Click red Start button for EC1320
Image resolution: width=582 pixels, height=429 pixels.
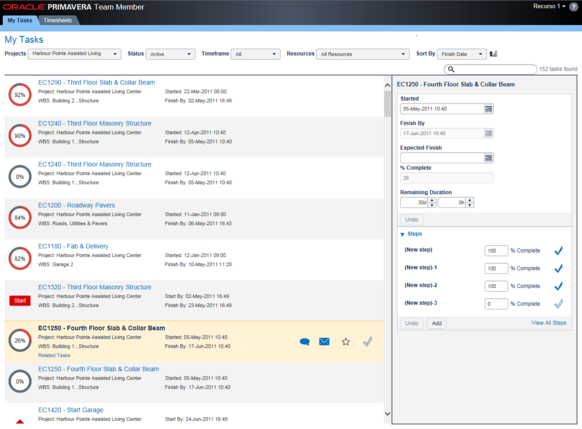click(x=20, y=301)
